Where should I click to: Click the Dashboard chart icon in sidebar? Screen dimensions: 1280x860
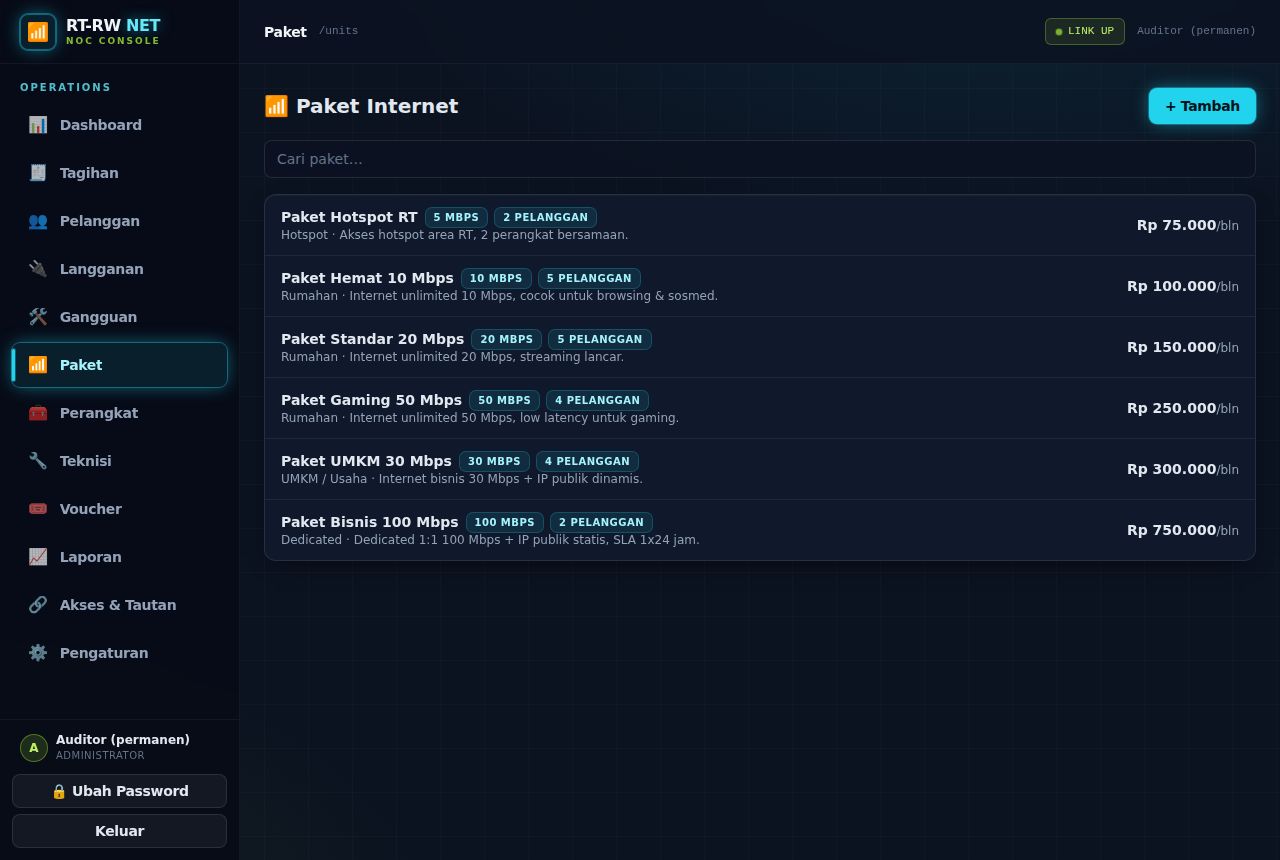click(x=38, y=125)
